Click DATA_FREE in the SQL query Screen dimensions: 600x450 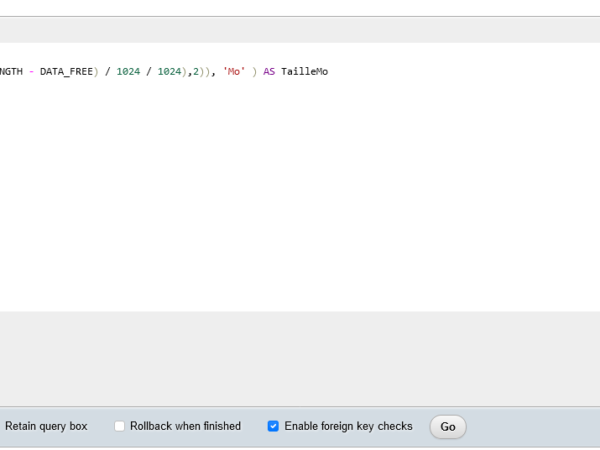coord(66,72)
